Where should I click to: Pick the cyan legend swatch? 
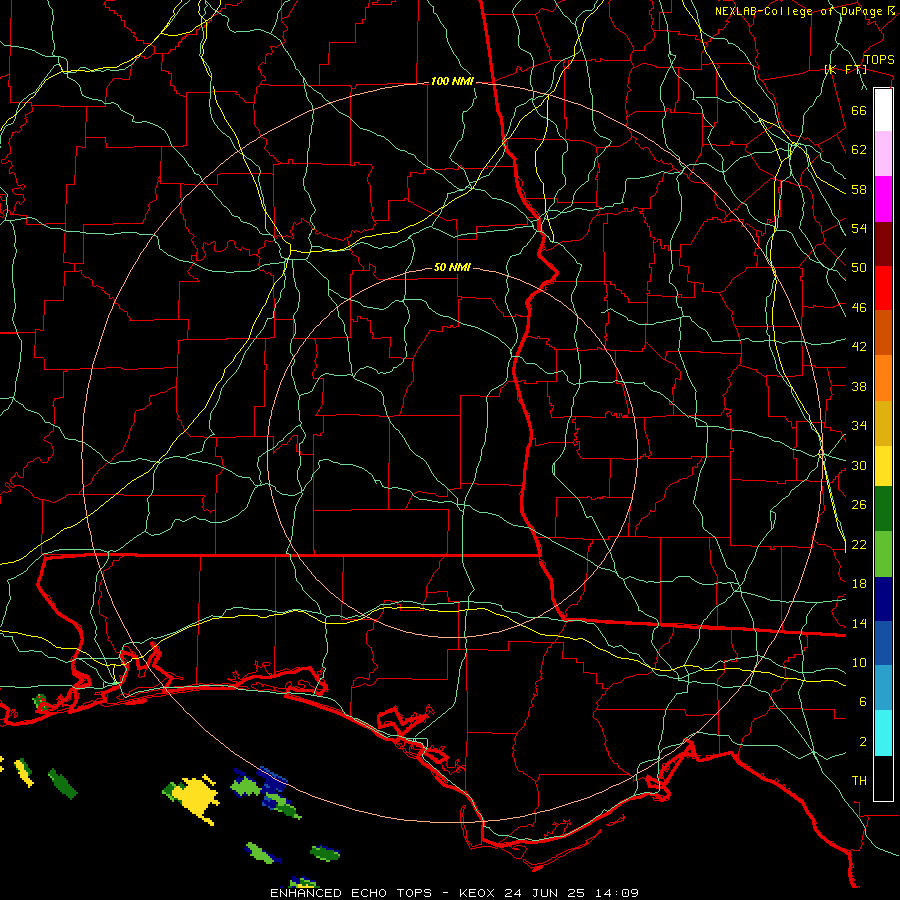[883, 733]
